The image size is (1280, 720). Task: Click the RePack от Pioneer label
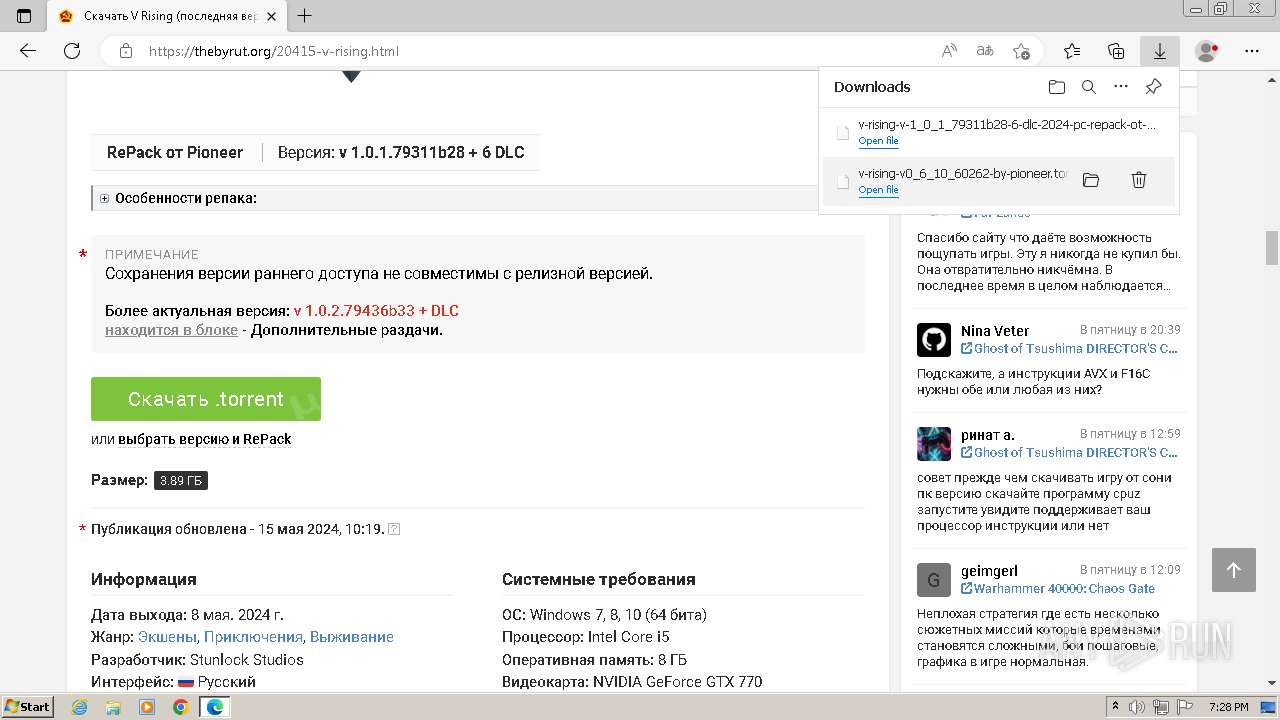(175, 153)
